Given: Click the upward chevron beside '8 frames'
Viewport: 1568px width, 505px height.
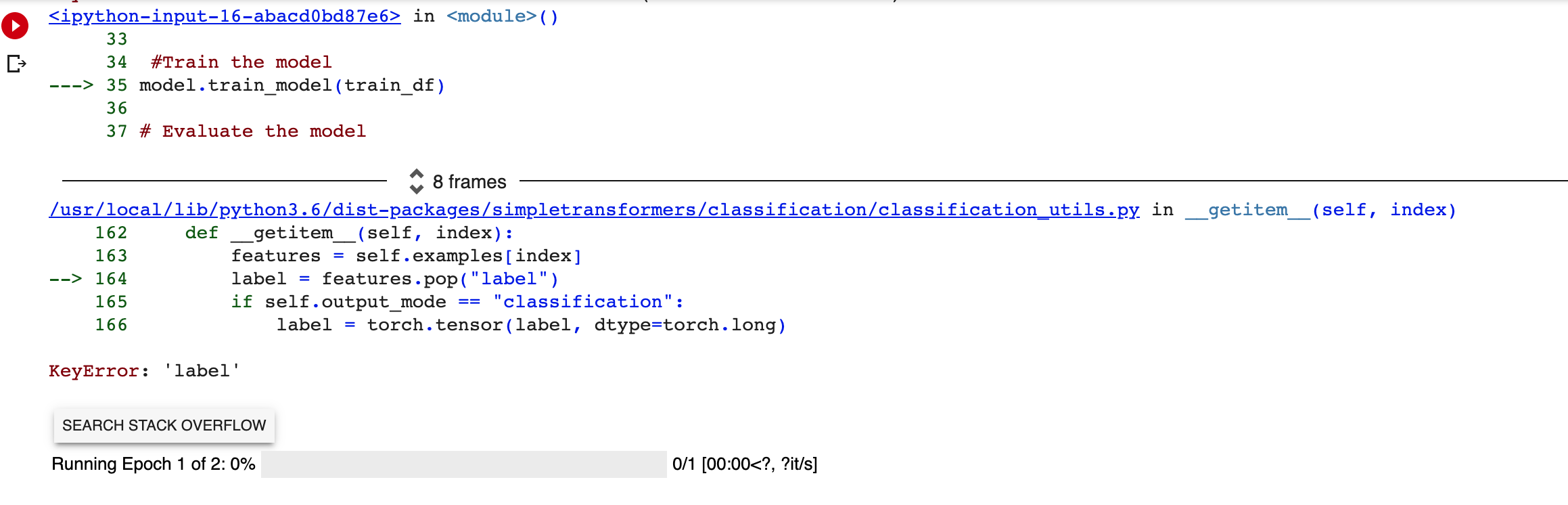Looking at the screenshot, I should click(417, 175).
